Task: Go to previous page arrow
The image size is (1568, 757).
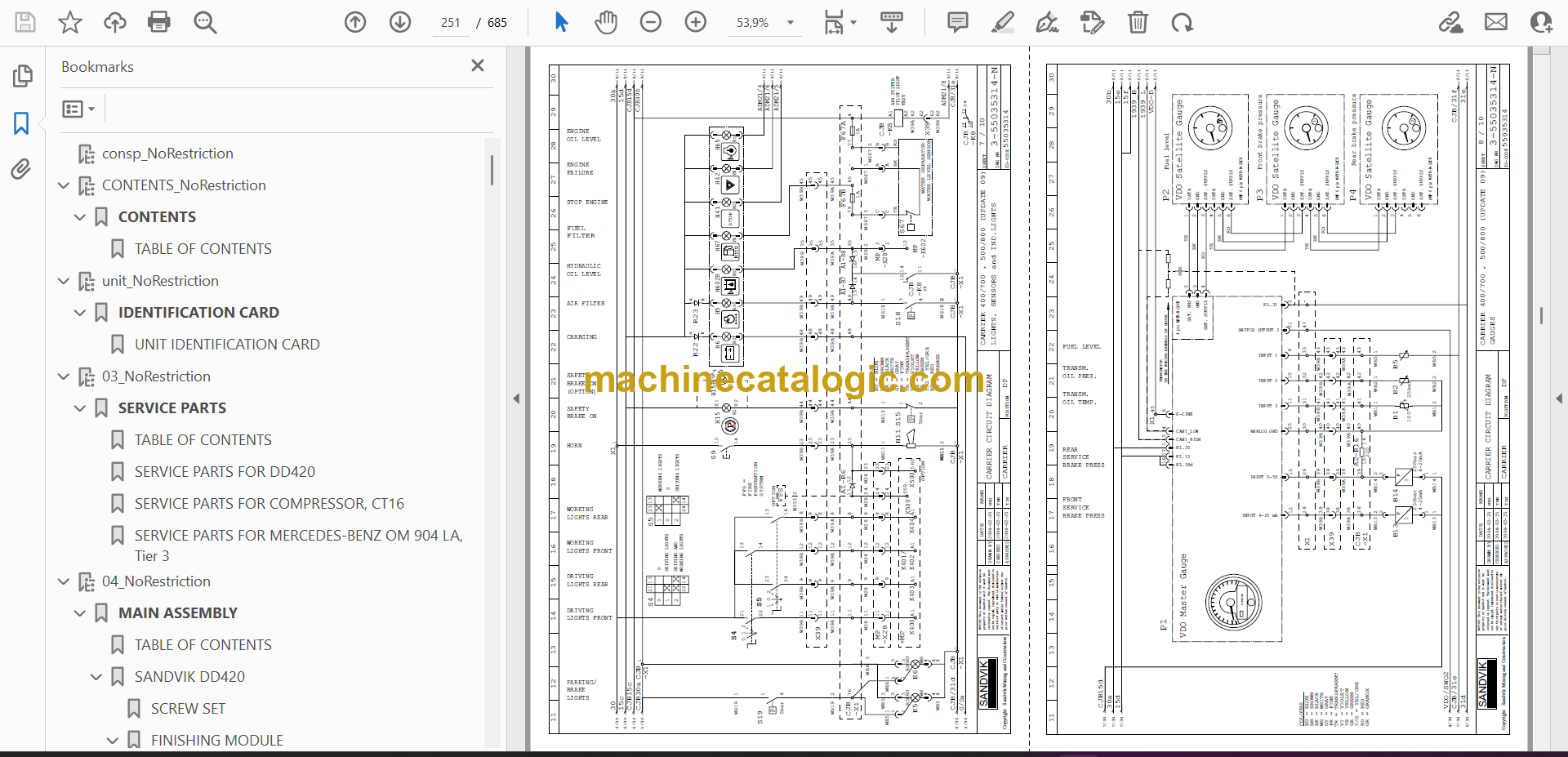Action: tap(355, 22)
